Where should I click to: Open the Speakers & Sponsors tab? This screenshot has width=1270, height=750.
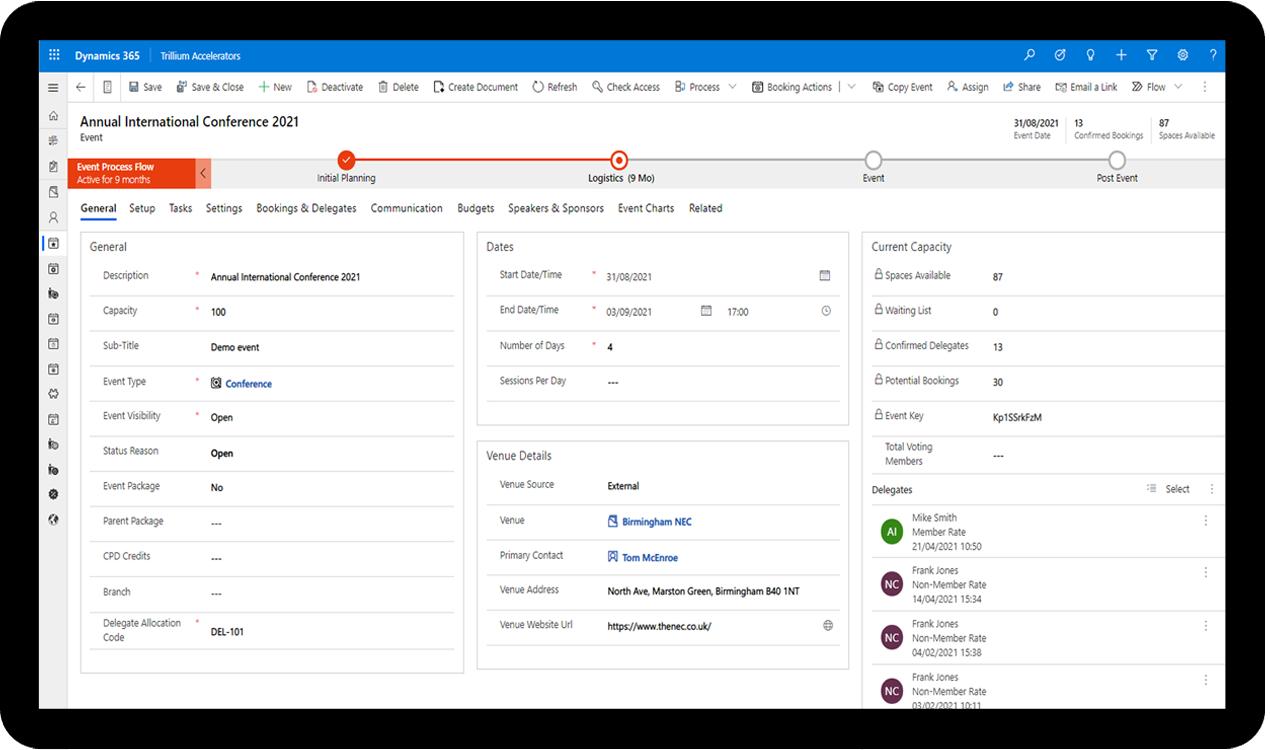pyautogui.click(x=555, y=208)
